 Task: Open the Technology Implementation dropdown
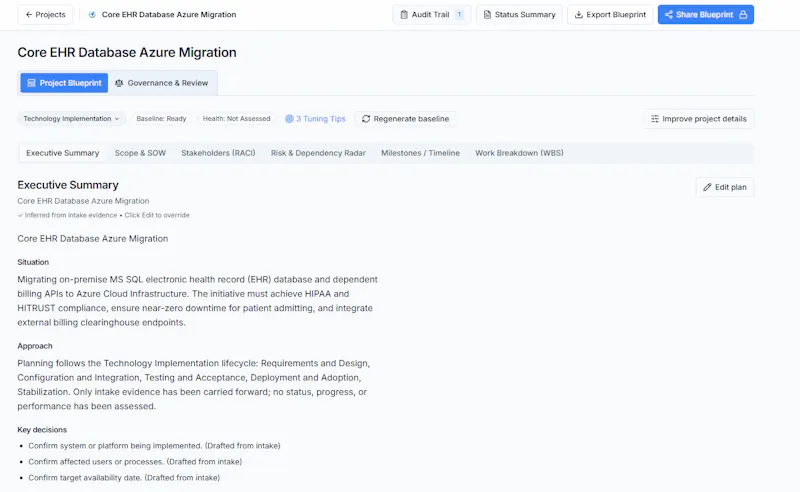[x=71, y=119]
